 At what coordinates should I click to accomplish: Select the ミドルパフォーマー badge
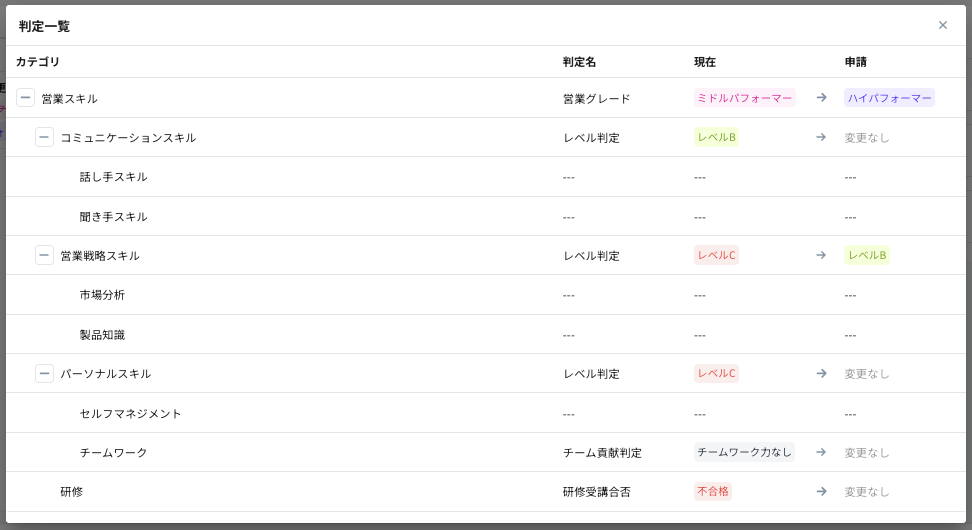point(744,98)
